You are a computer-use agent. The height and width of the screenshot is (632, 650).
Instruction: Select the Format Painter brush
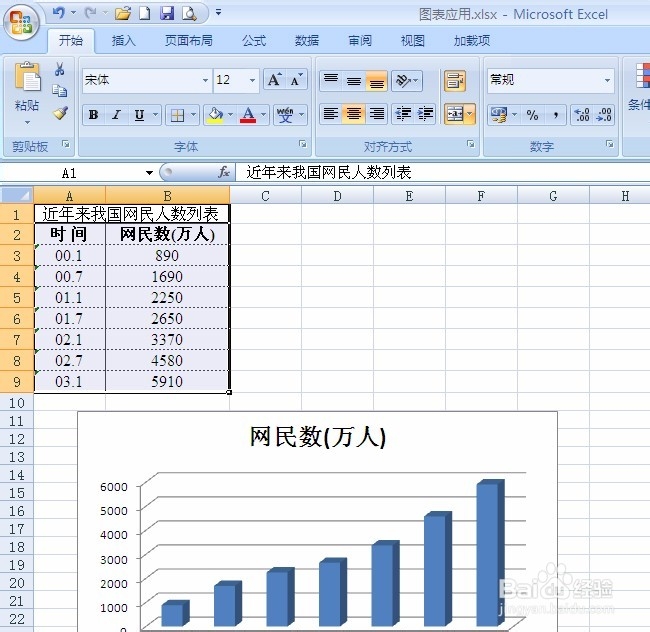[61, 113]
